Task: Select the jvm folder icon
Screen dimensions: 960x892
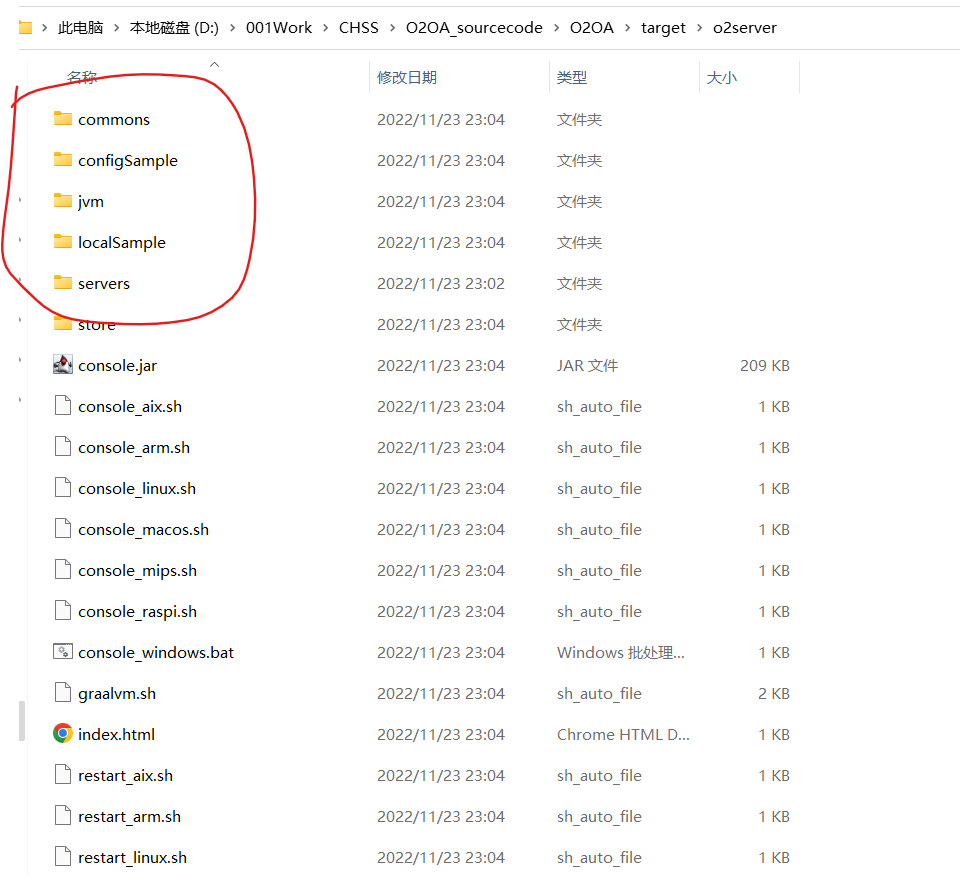Action: [62, 201]
